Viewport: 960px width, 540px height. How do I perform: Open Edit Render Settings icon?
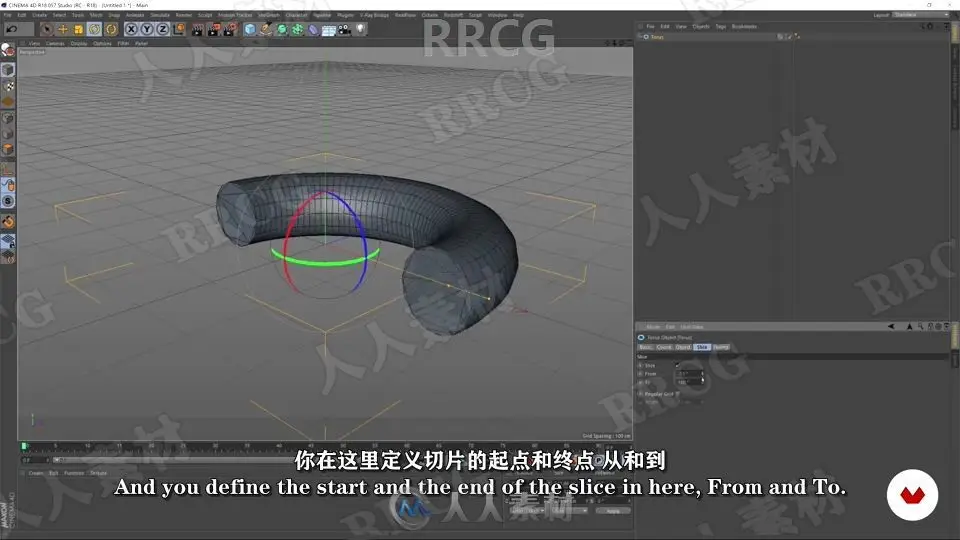[230, 29]
